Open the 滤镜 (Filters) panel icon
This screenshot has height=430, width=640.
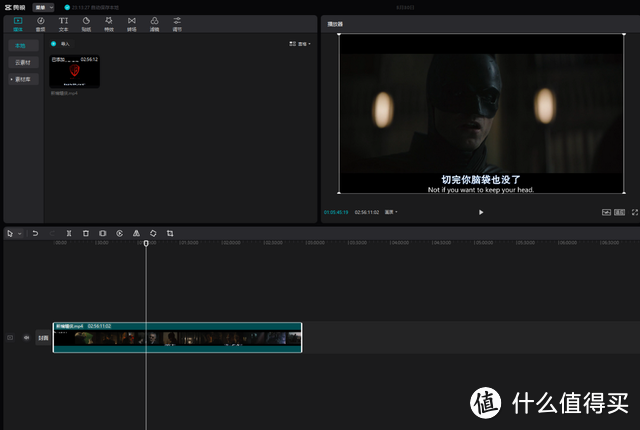pos(155,24)
